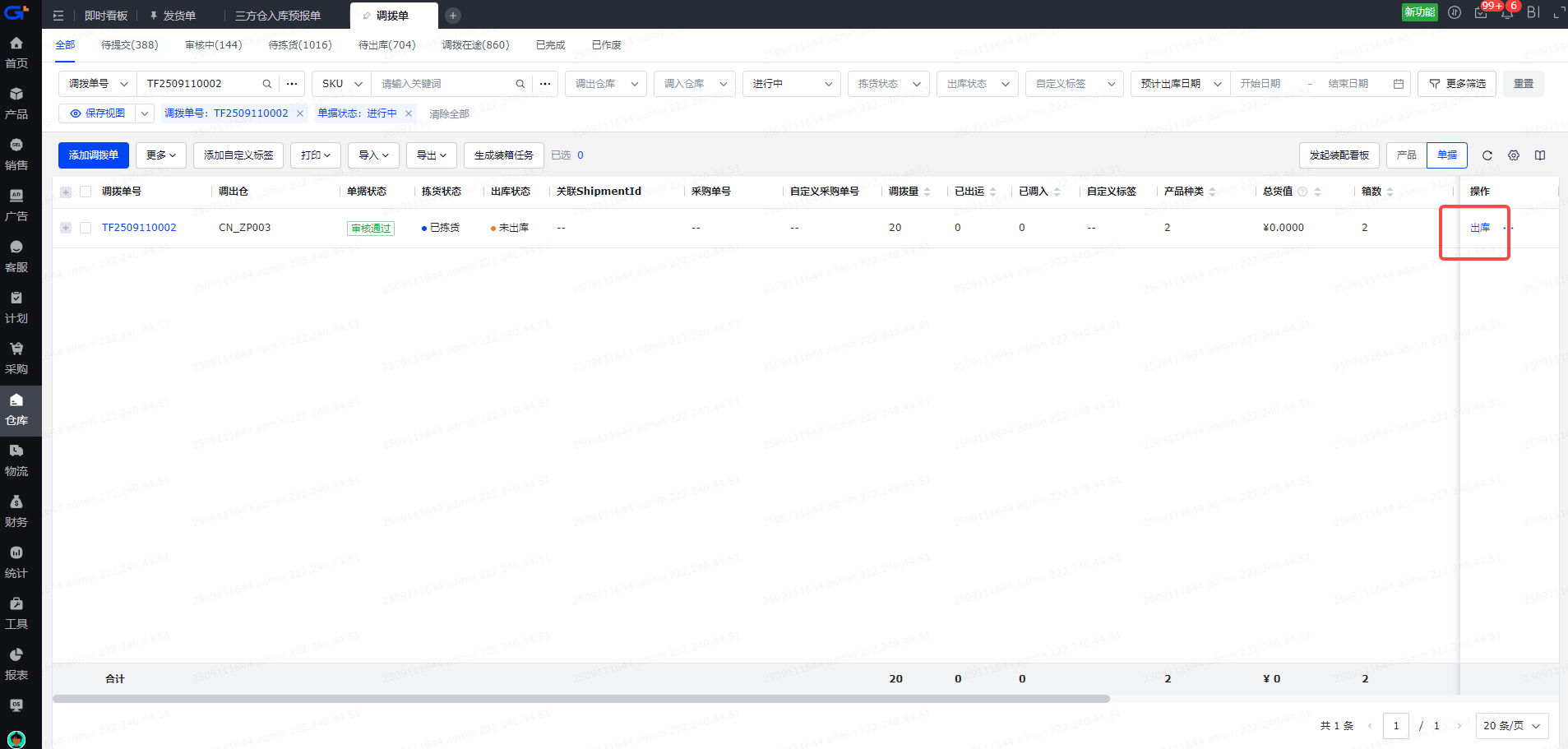Click 重置 reset button
The image size is (1568, 749).
click(x=1524, y=84)
